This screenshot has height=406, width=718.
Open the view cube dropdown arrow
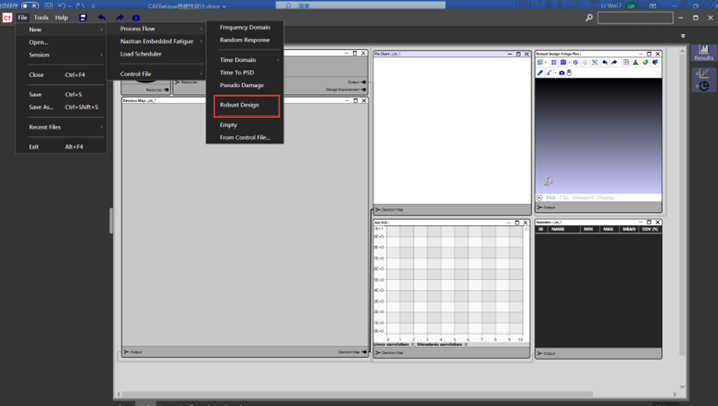pos(546,62)
